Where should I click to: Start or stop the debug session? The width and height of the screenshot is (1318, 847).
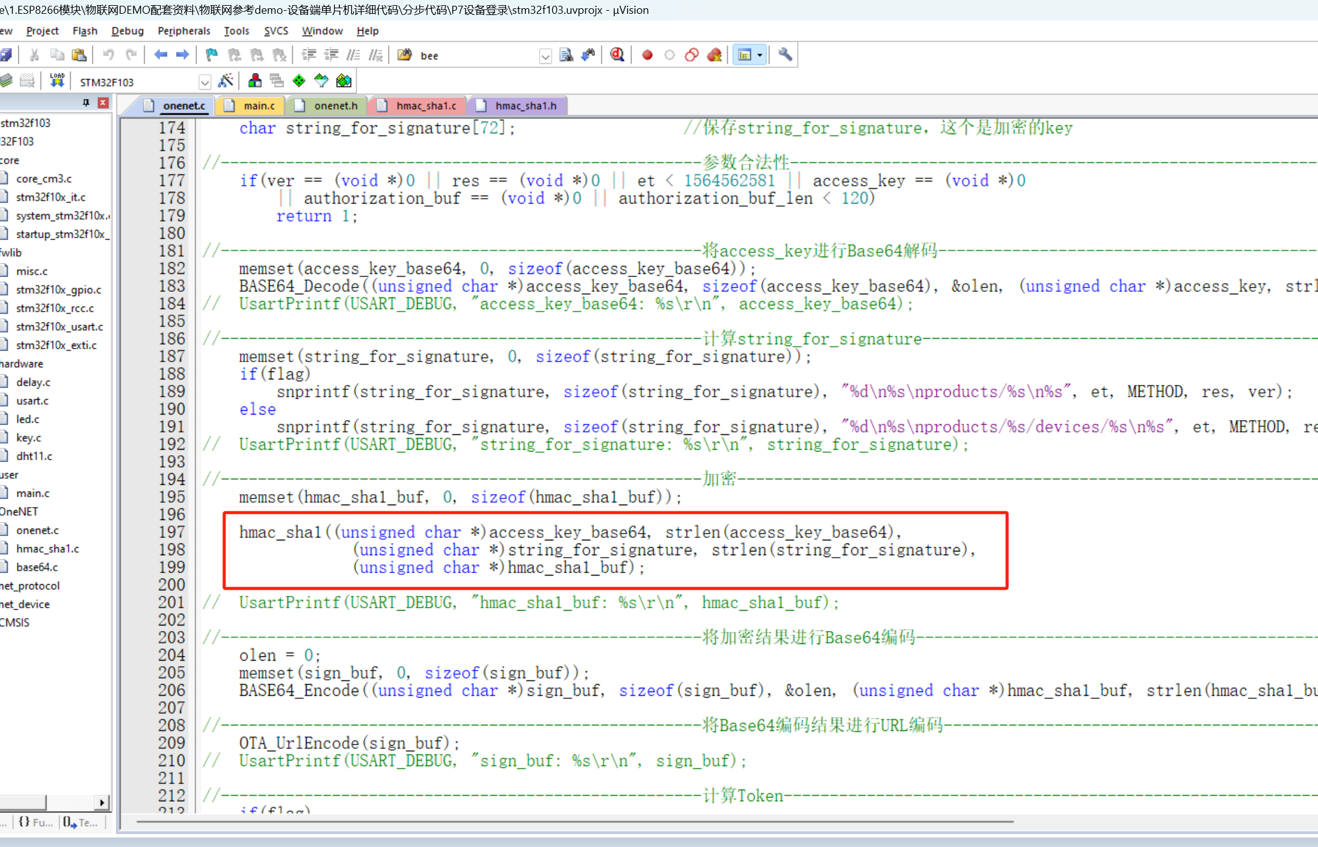[x=617, y=55]
